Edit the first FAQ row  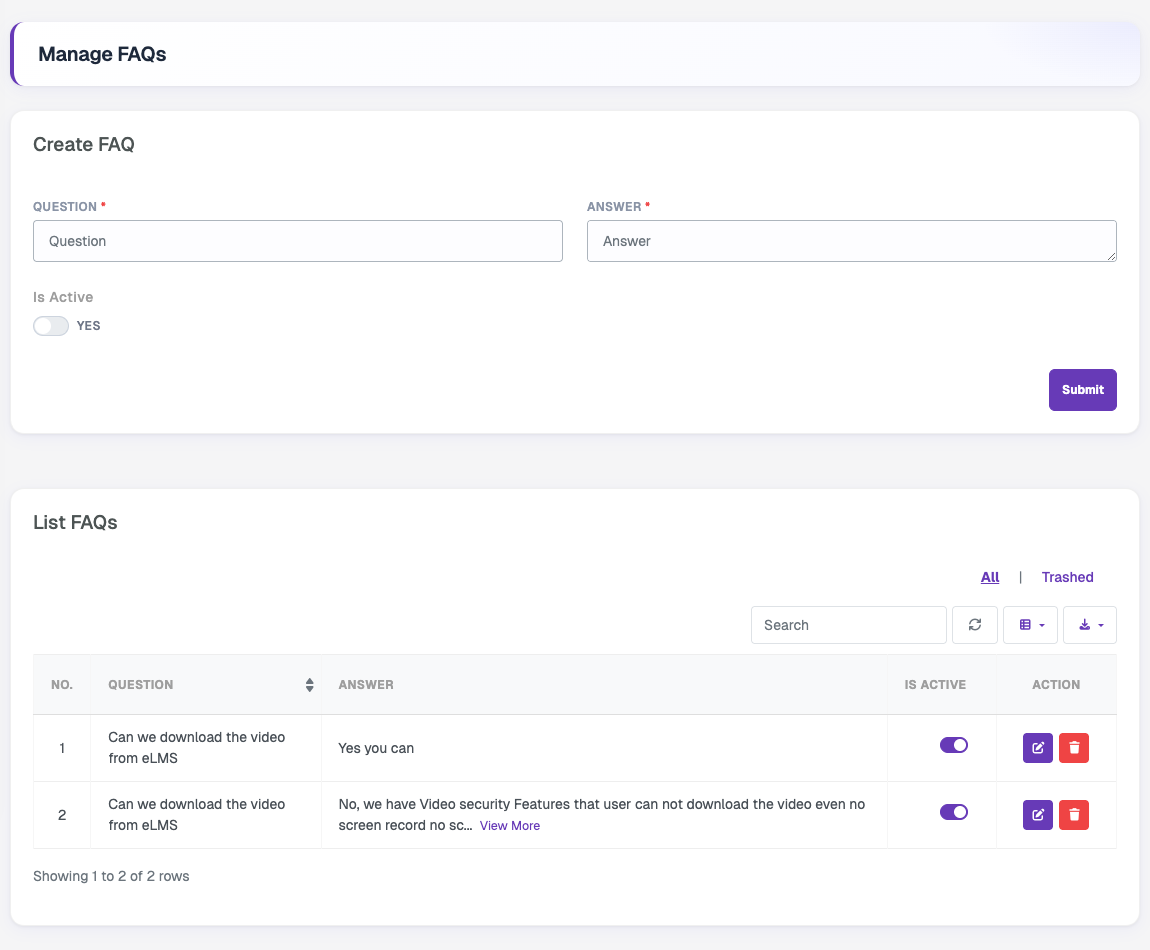(x=1037, y=748)
